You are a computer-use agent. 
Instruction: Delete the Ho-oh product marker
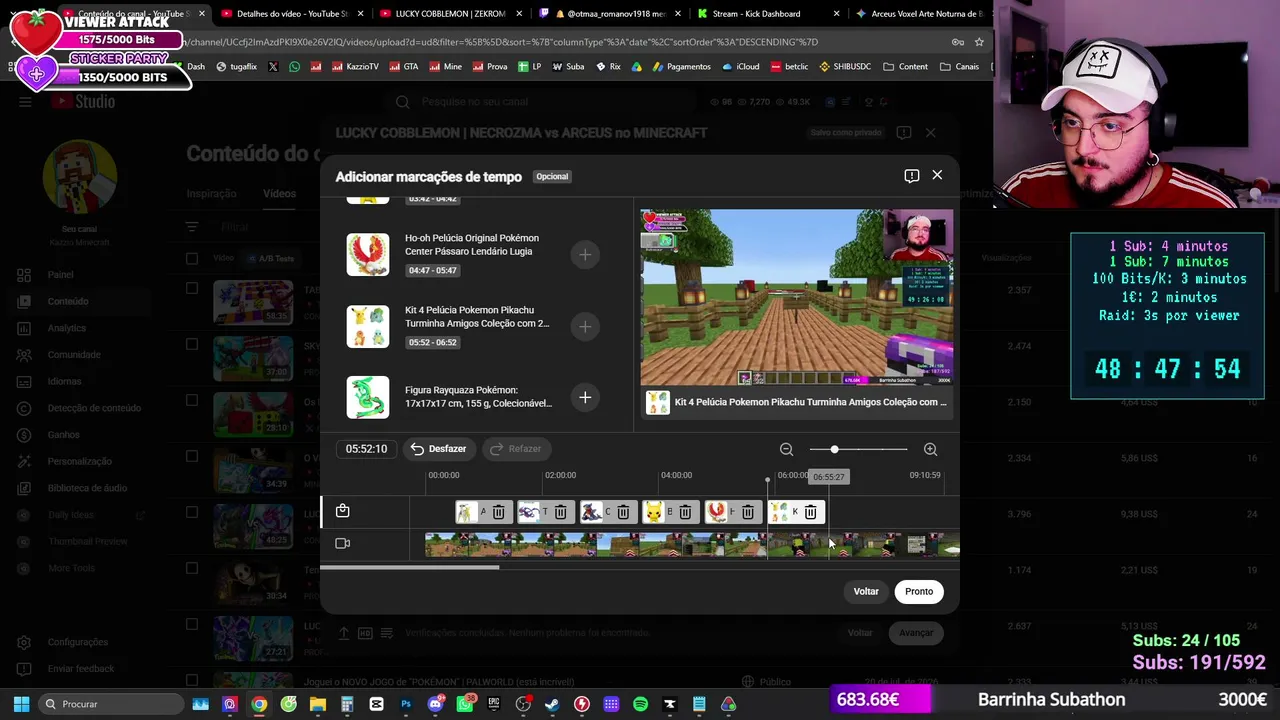(x=748, y=512)
